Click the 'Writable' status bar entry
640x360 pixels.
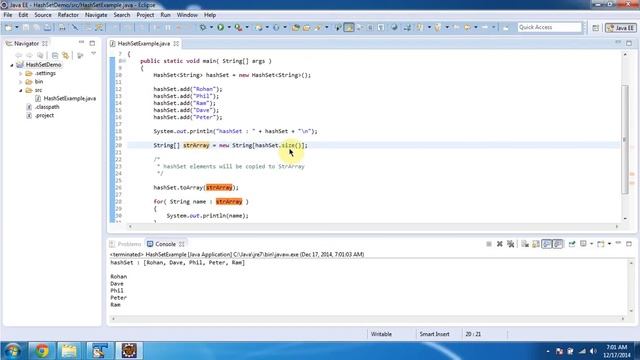[x=381, y=334]
